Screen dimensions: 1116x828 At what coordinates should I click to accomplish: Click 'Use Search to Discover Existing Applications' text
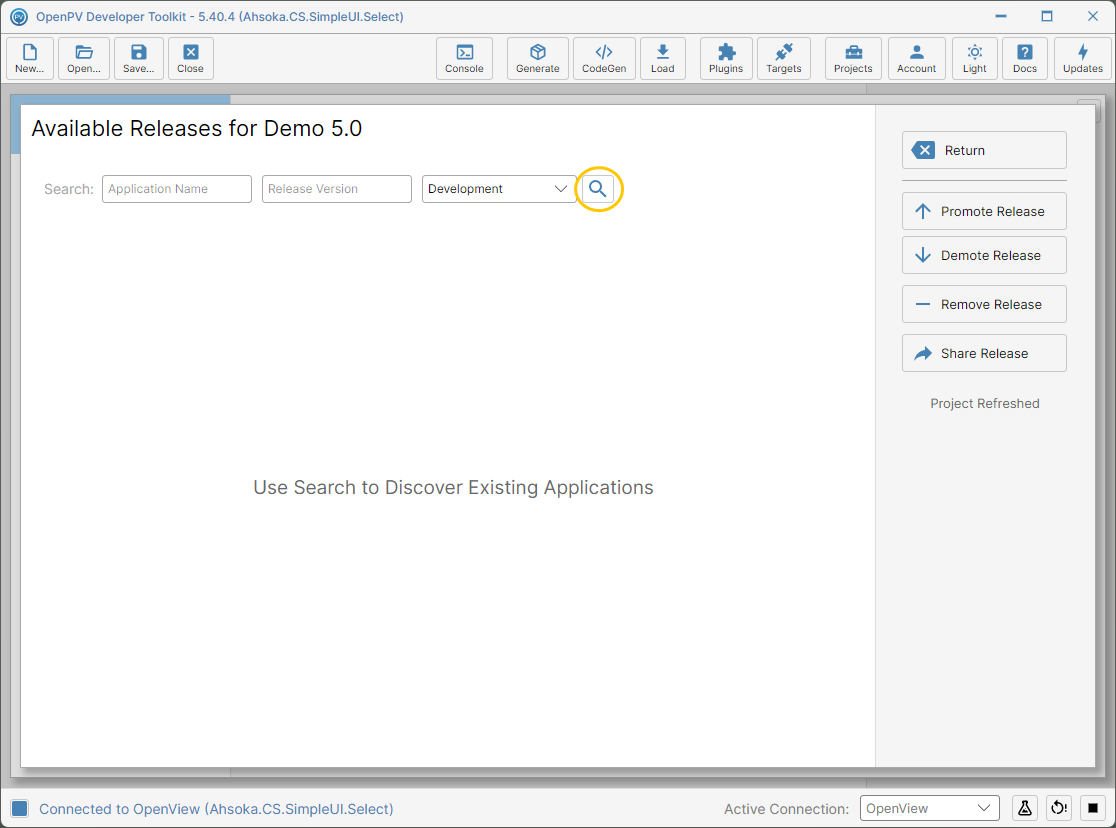[453, 488]
